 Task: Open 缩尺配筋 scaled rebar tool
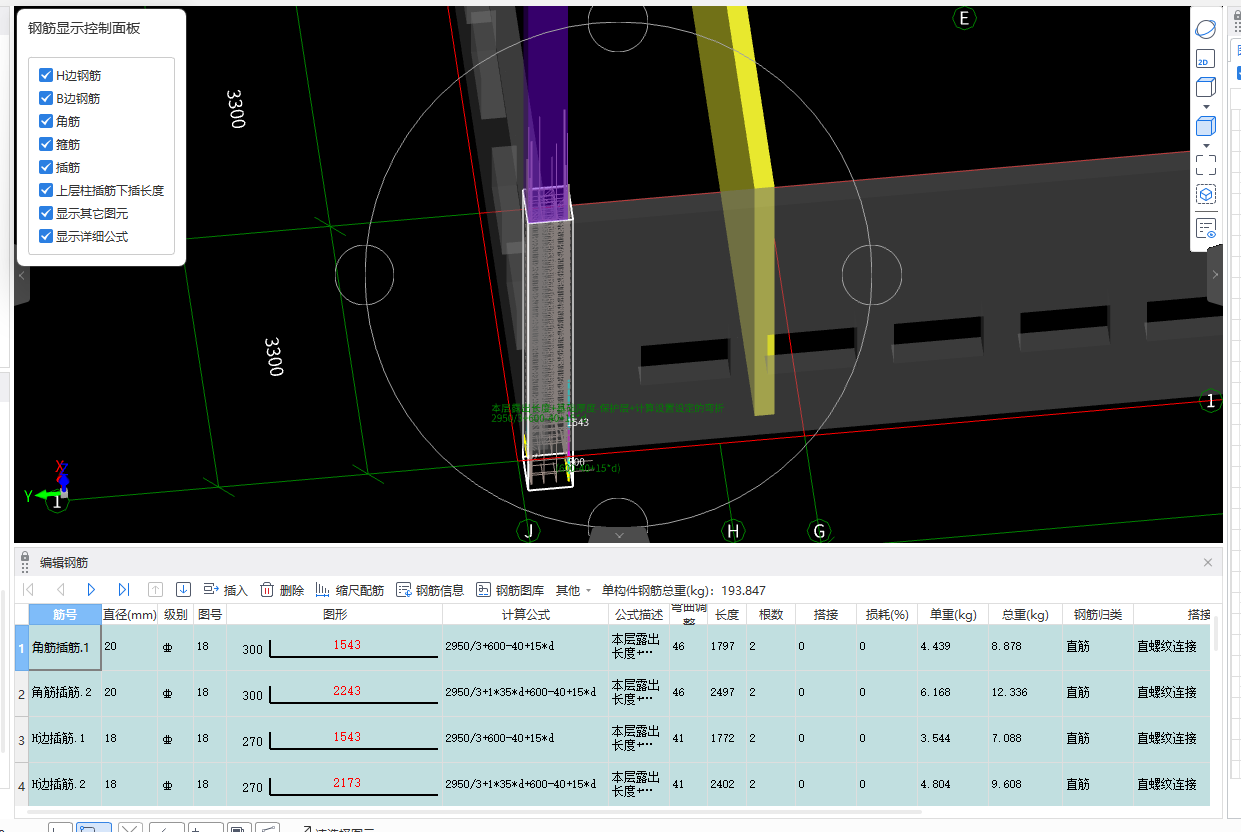pos(349,590)
